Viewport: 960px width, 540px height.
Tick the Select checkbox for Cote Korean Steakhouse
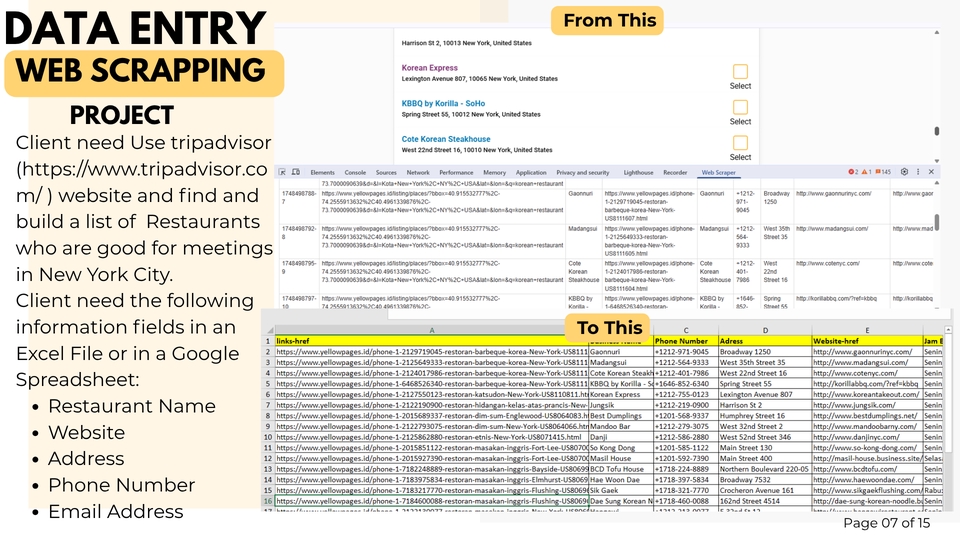tap(740, 143)
